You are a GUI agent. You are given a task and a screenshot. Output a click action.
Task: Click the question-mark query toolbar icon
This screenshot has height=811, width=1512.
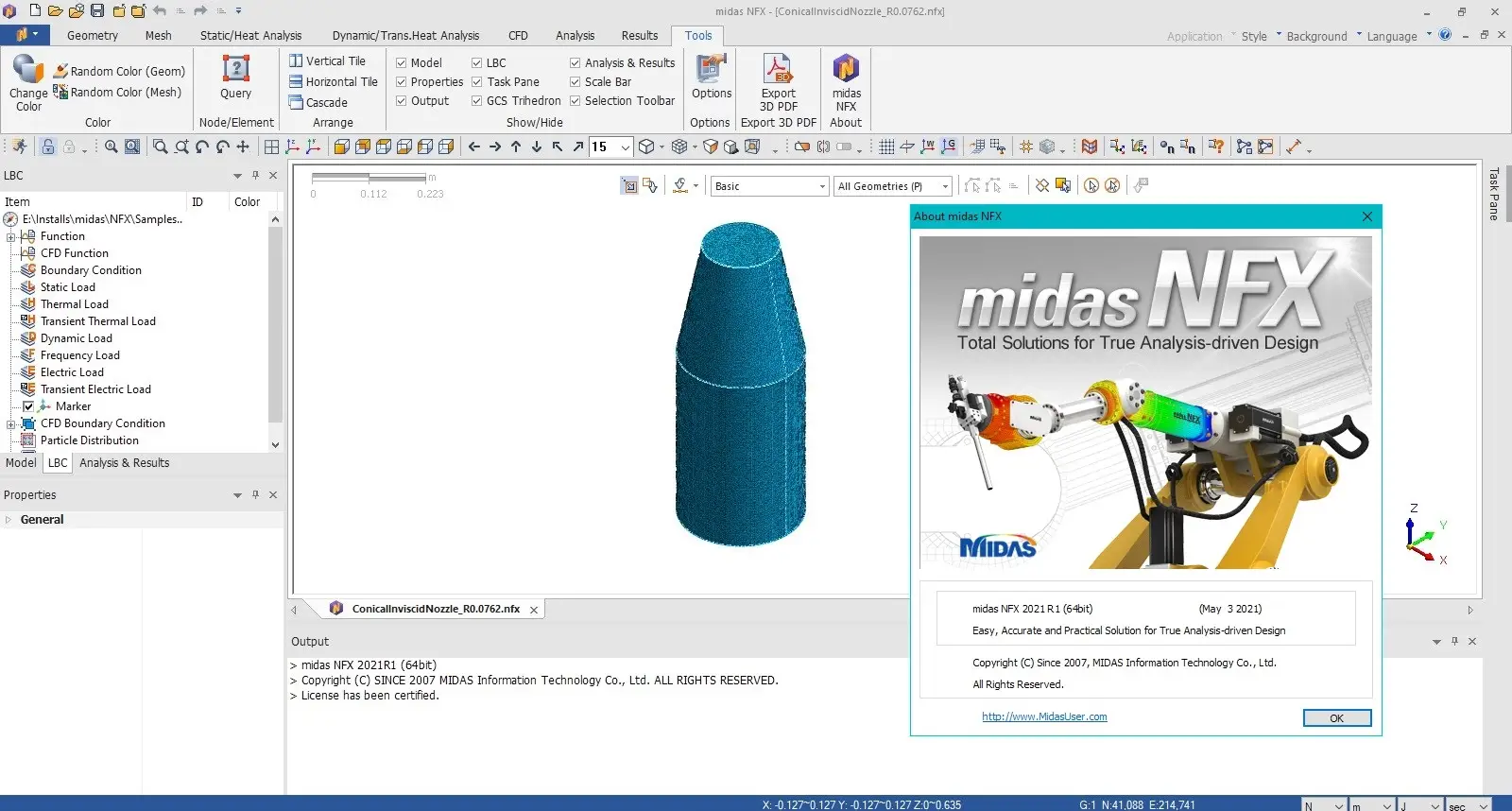(x=1216, y=147)
